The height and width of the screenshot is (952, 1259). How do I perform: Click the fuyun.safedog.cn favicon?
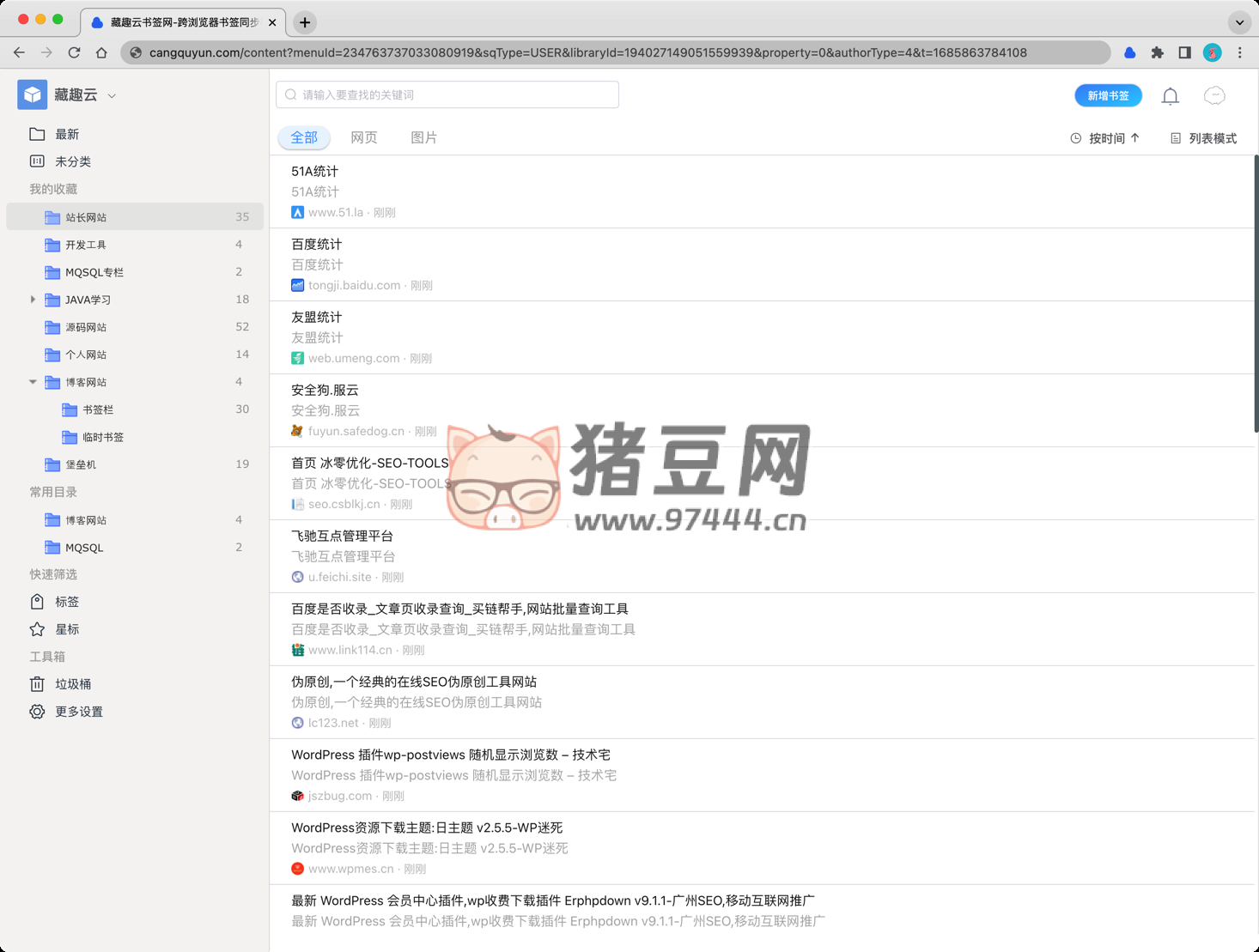[x=297, y=431]
